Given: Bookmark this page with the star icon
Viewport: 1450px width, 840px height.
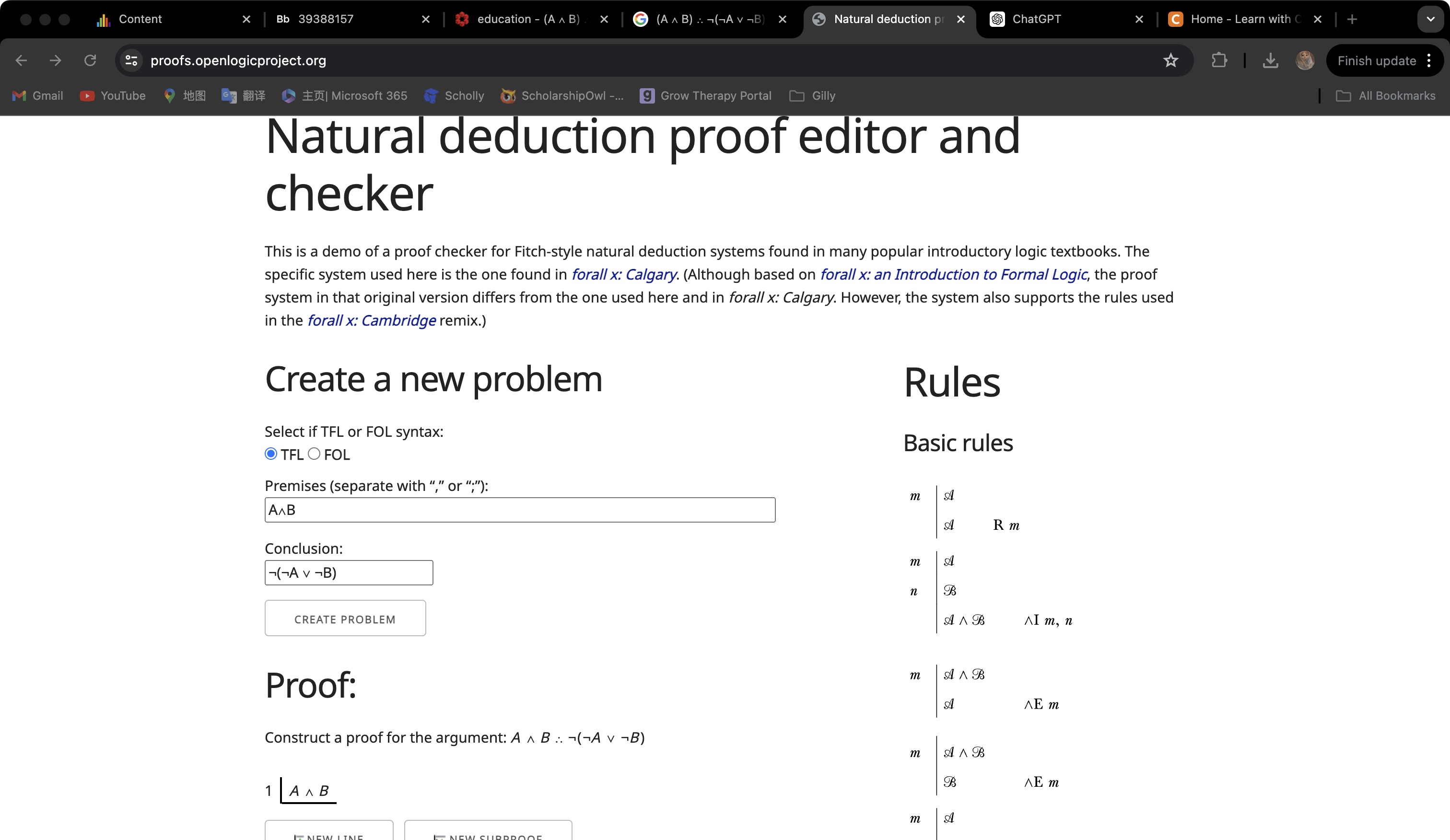Looking at the screenshot, I should [x=1171, y=60].
